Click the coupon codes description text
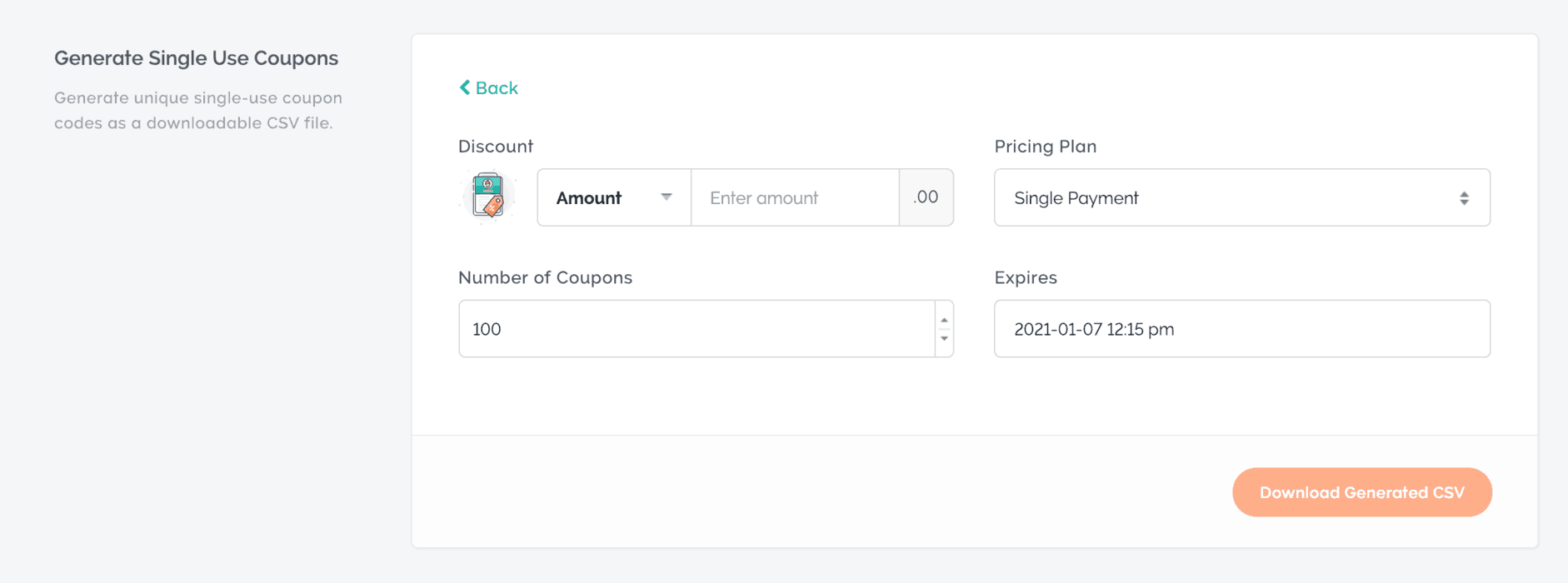Image resolution: width=1568 pixels, height=583 pixels. [198, 110]
